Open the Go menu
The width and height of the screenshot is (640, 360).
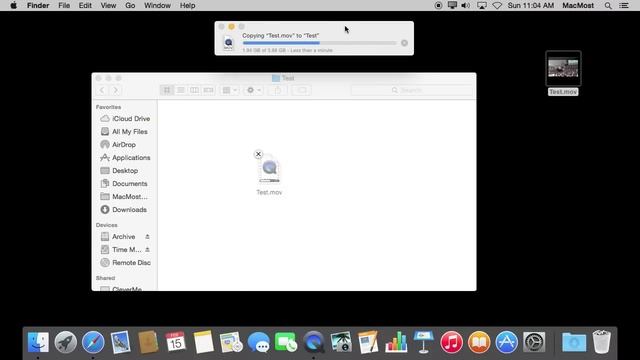click(x=130, y=6)
